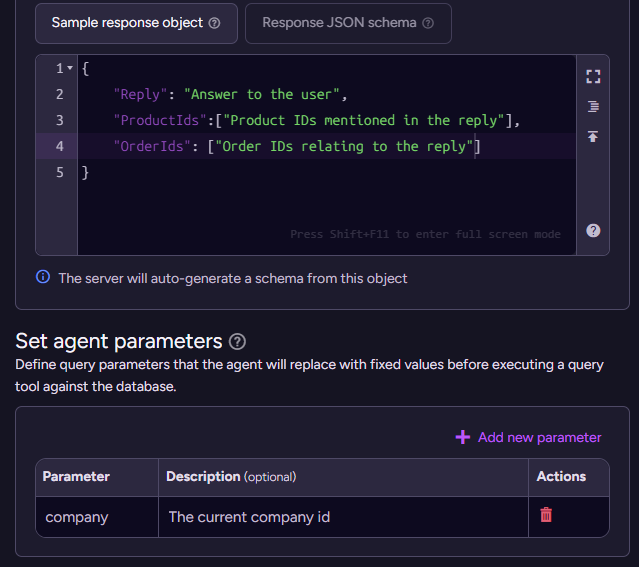The width and height of the screenshot is (639, 567).
Task: Click the company parameter name field
Action: click(96, 517)
